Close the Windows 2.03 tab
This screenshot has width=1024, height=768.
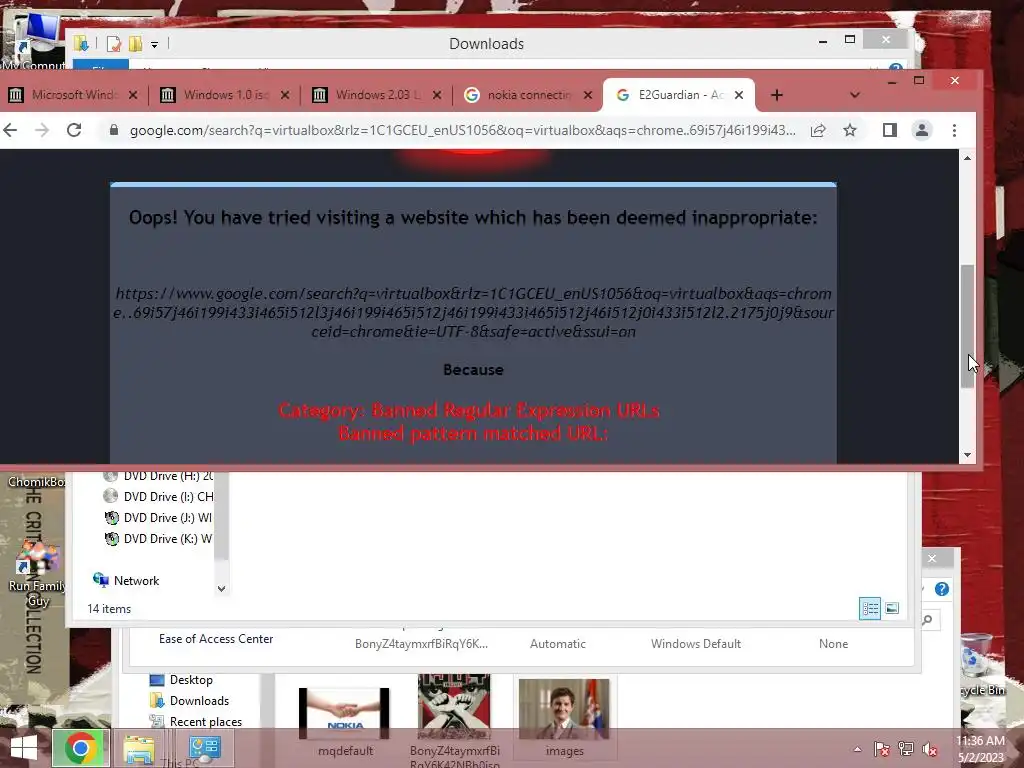(x=437, y=95)
